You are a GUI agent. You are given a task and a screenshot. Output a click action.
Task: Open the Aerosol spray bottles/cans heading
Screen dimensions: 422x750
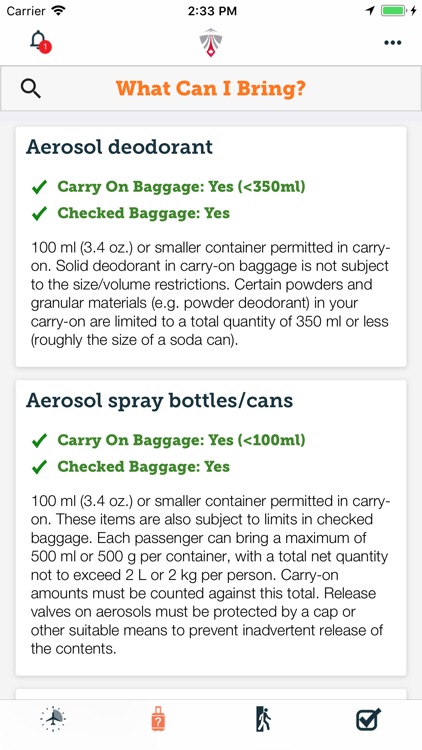(159, 400)
